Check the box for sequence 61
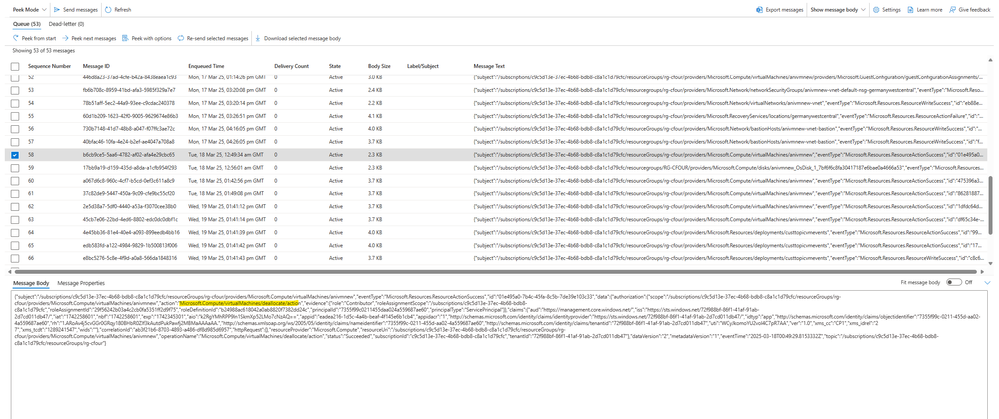 click(15, 193)
